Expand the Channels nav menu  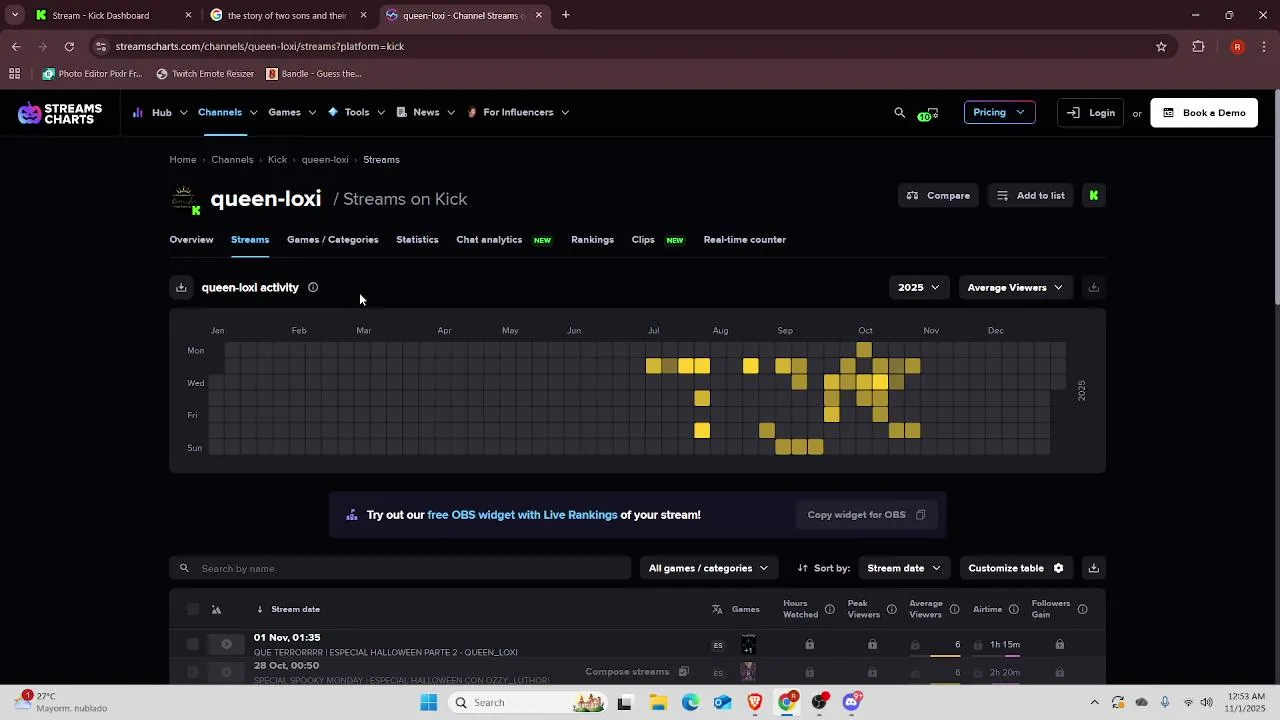click(228, 113)
